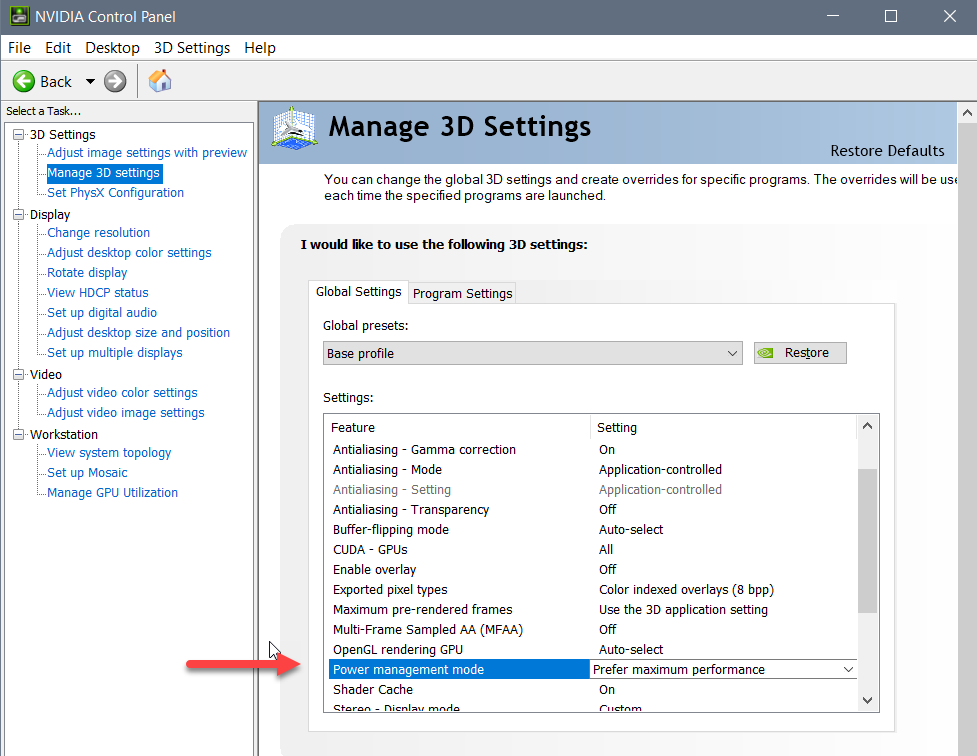This screenshot has height=756, width=977.
Task: Open View system topology
Action: point(109,452)
